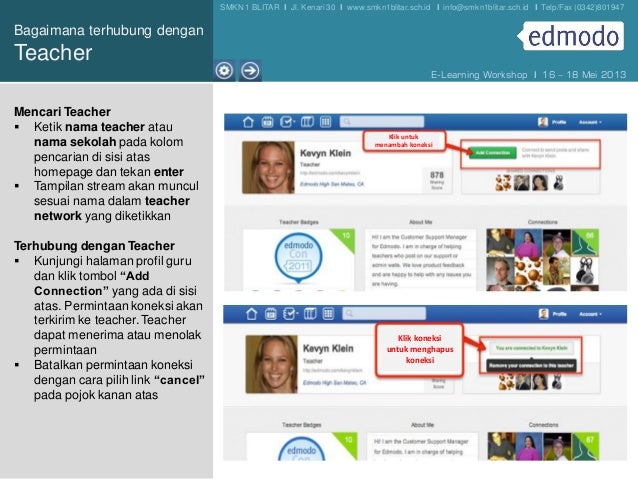This screenshot has width=638, height=479.
Task: Click the green Add Connection button
Action: click(x=492, y=153)
